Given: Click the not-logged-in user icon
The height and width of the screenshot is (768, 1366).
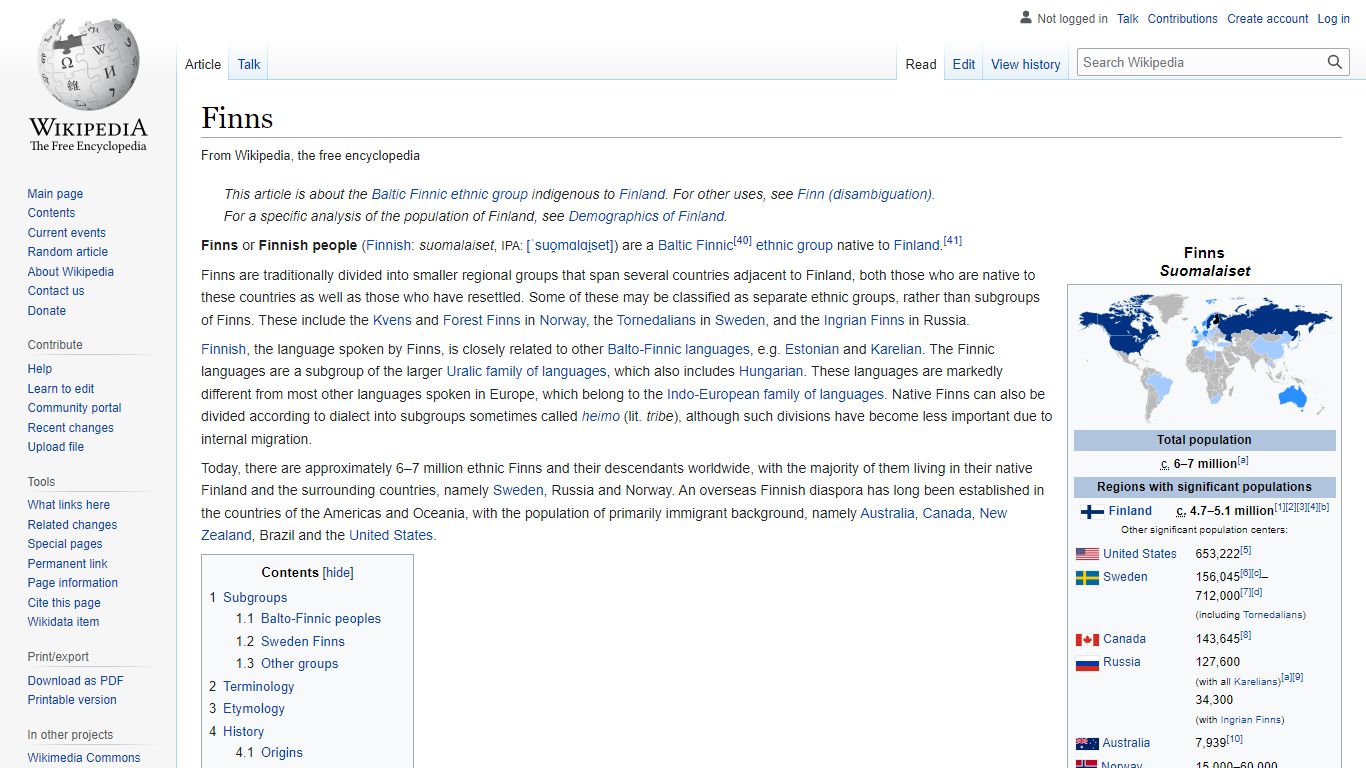Looking at the screenshot, I should pos(1025,18).
